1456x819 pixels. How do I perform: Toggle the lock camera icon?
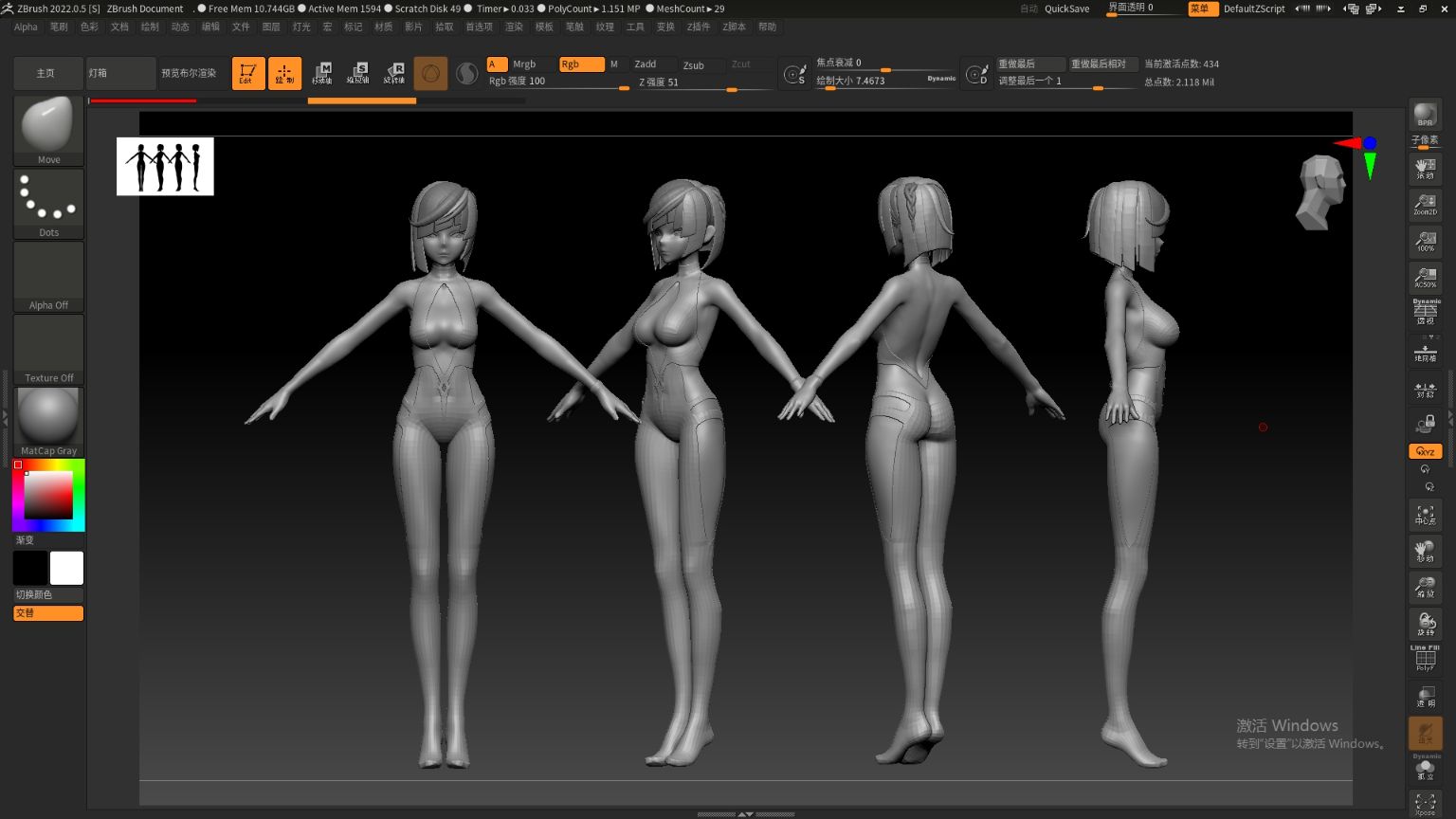1425,424
